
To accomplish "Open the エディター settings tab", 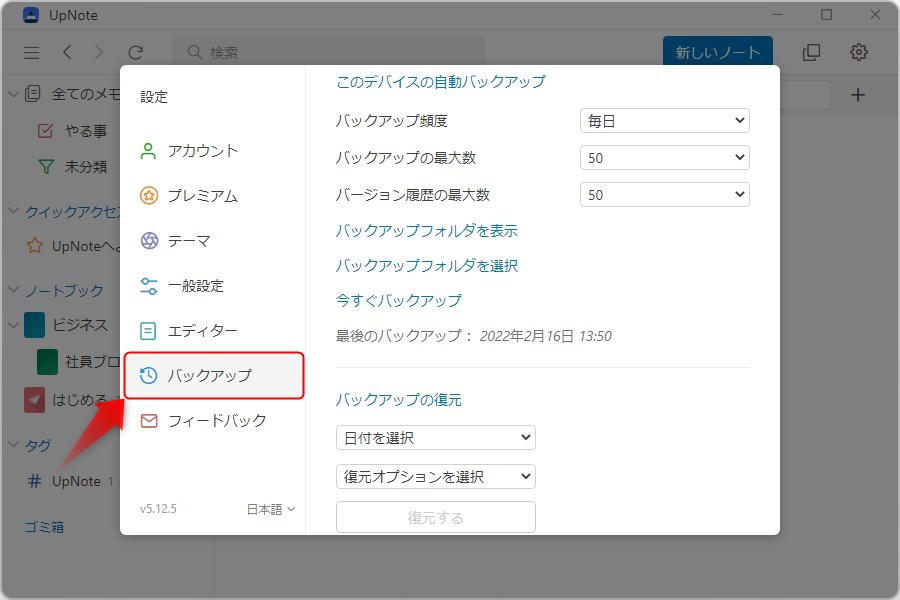I will pyautogui.click(x=214, y=331).
